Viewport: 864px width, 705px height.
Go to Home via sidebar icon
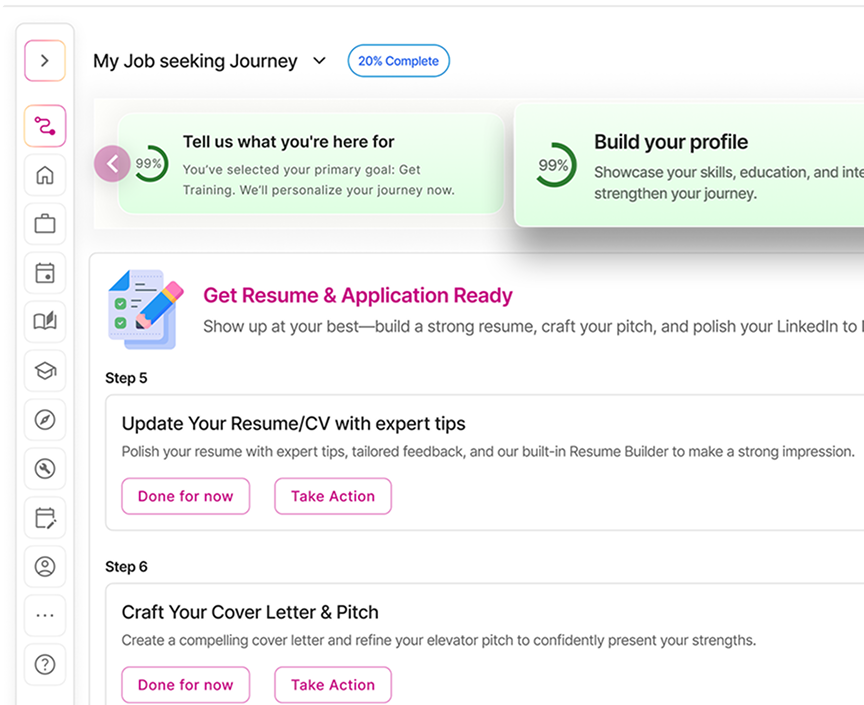(45, 176)
